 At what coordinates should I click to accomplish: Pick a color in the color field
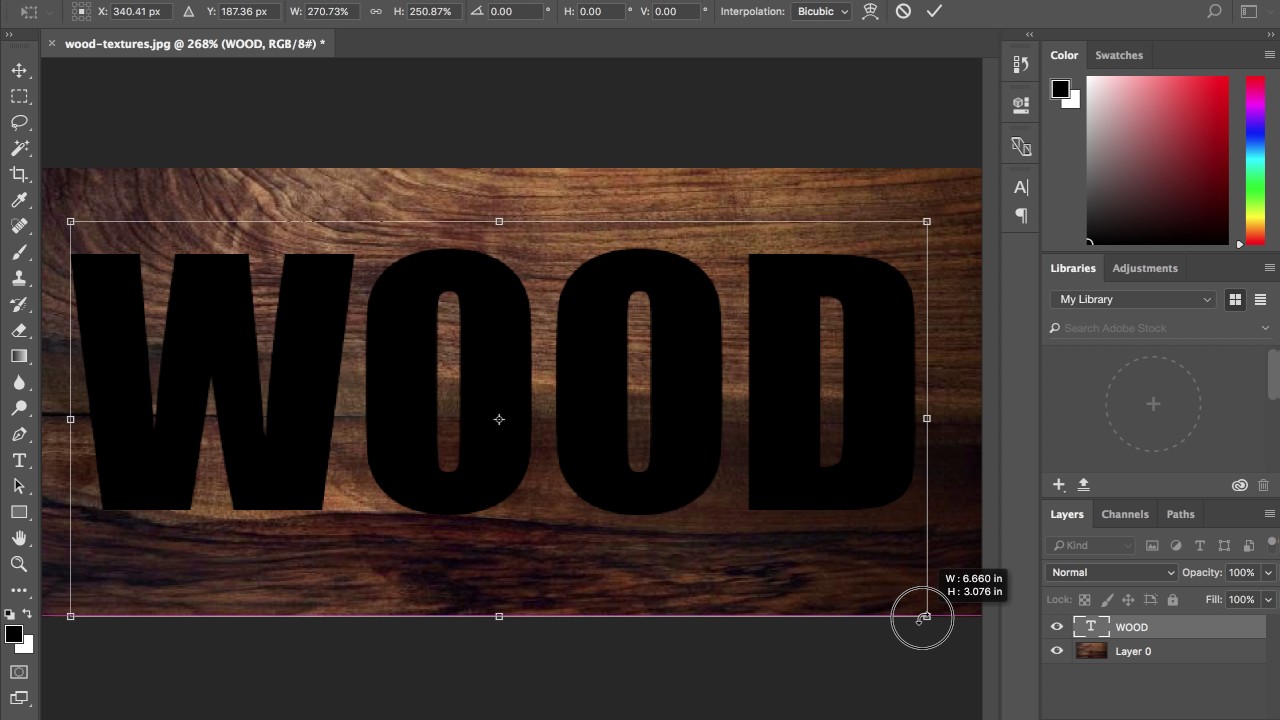[x=1158, y=160]
